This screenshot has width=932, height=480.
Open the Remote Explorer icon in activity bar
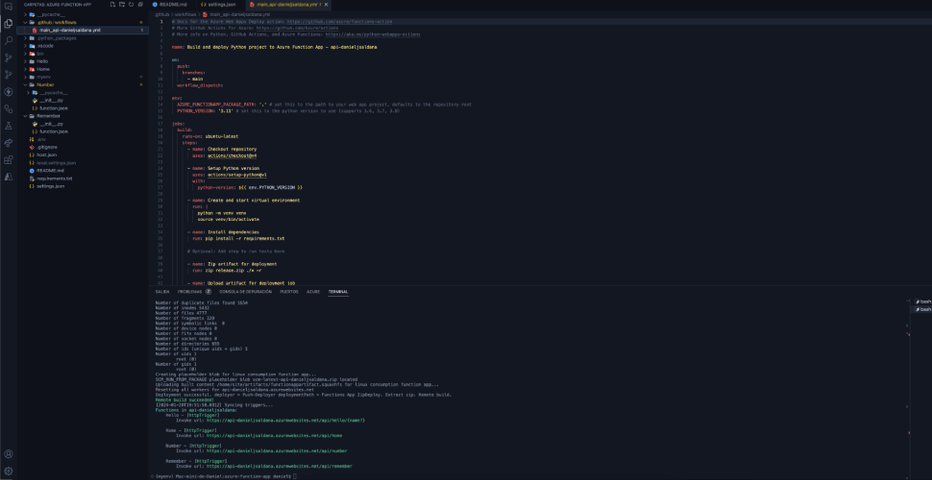tap(8, 143)
